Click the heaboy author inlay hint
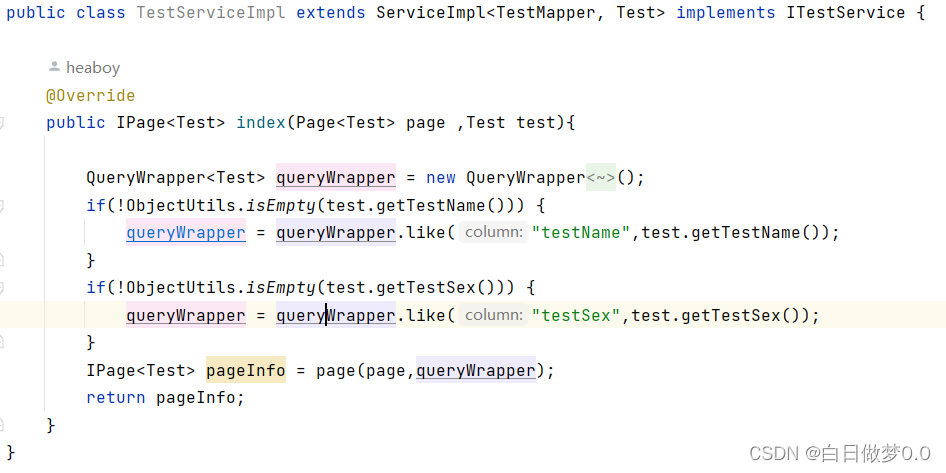946x473 pixels. click(x=84, y=68)
